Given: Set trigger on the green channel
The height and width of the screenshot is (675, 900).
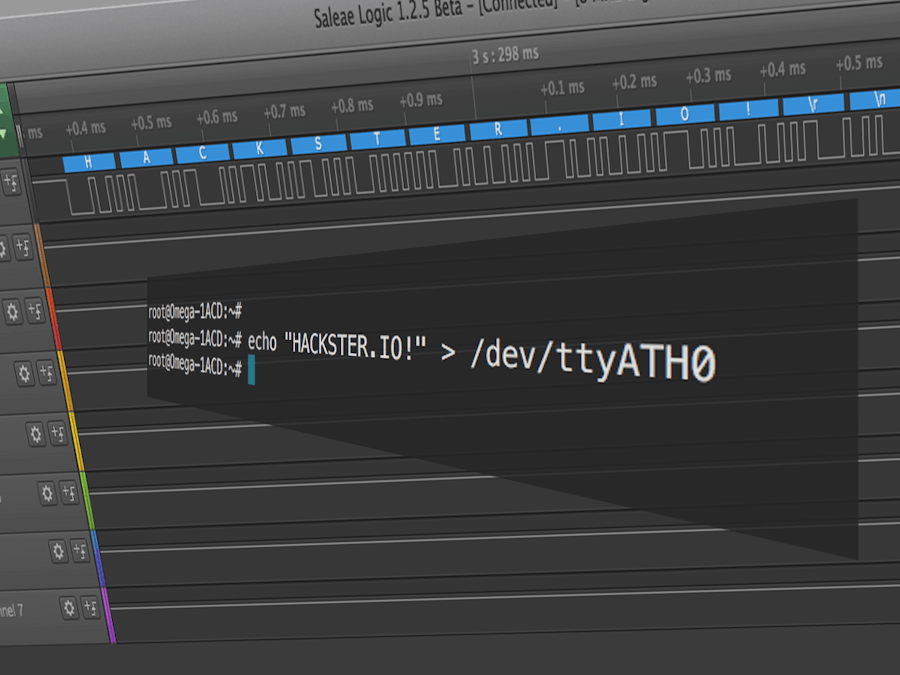Looking at the screenshot, I should (x=69, y=492).
